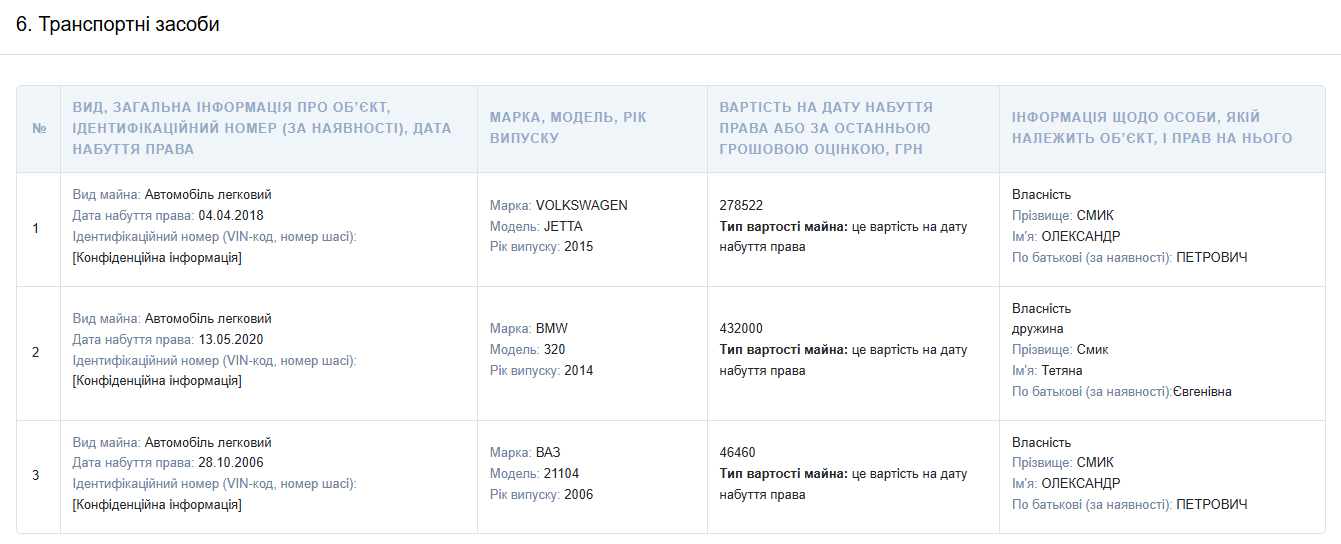Image resolution: width=1341 pixels, height=544 pixels.
Task: Select the BMW brand text
Action: point(551,328)
